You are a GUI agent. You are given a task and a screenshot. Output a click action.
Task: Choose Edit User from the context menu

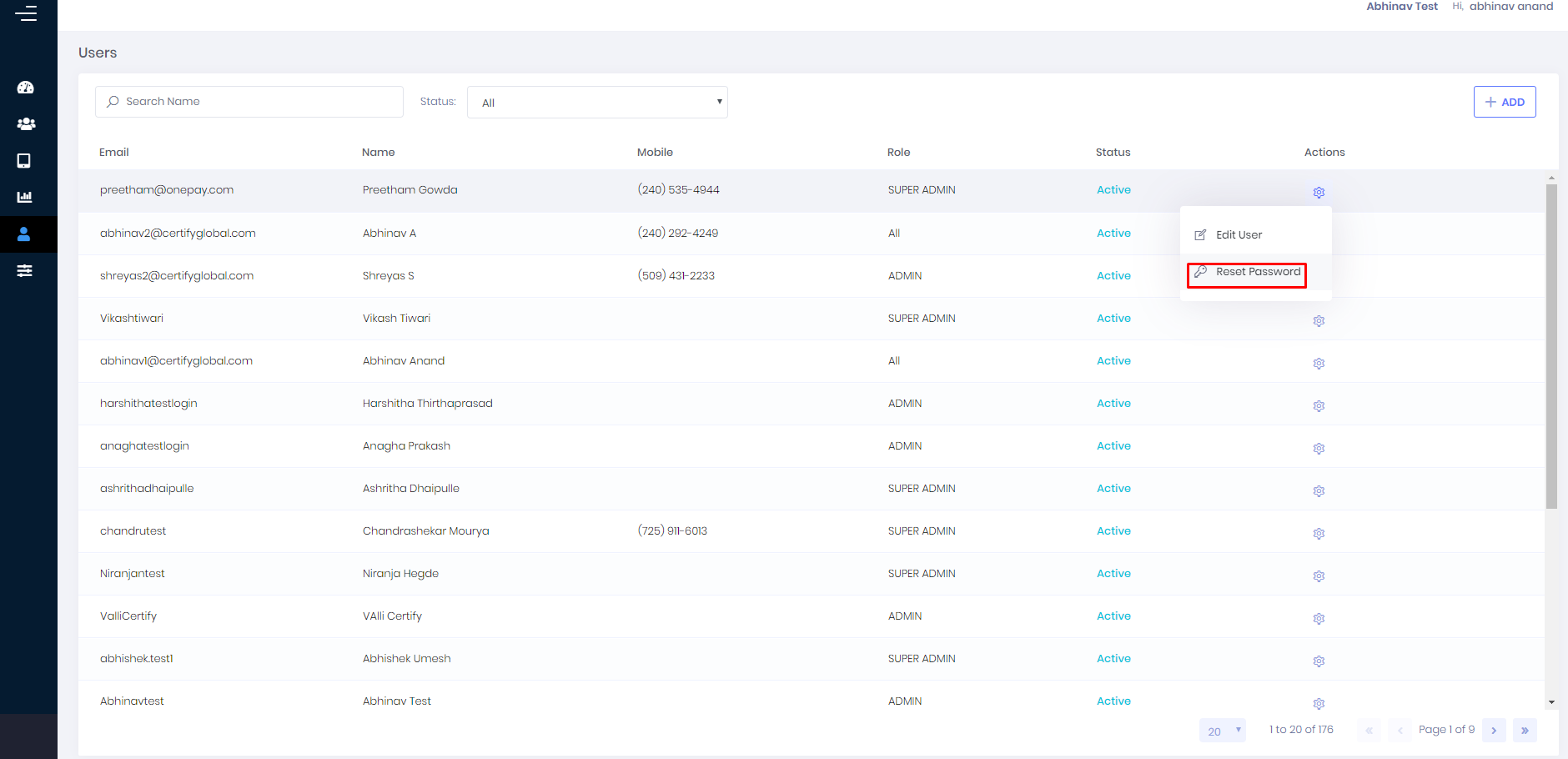1239,235
